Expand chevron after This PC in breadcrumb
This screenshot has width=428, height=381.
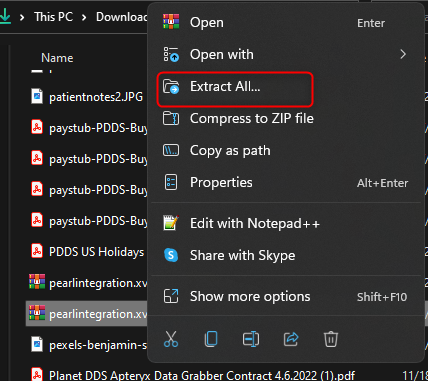coord(84,17)
